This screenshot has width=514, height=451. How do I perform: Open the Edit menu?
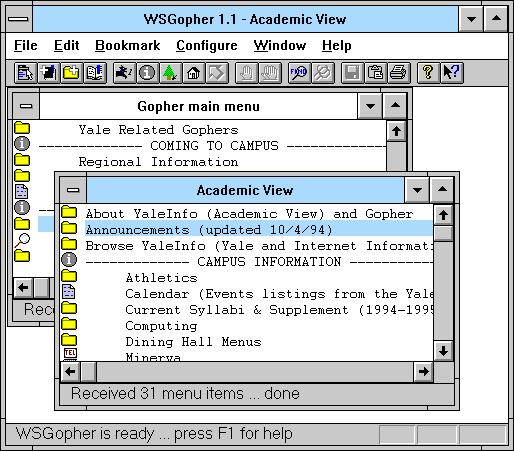(x=67, y=45)
